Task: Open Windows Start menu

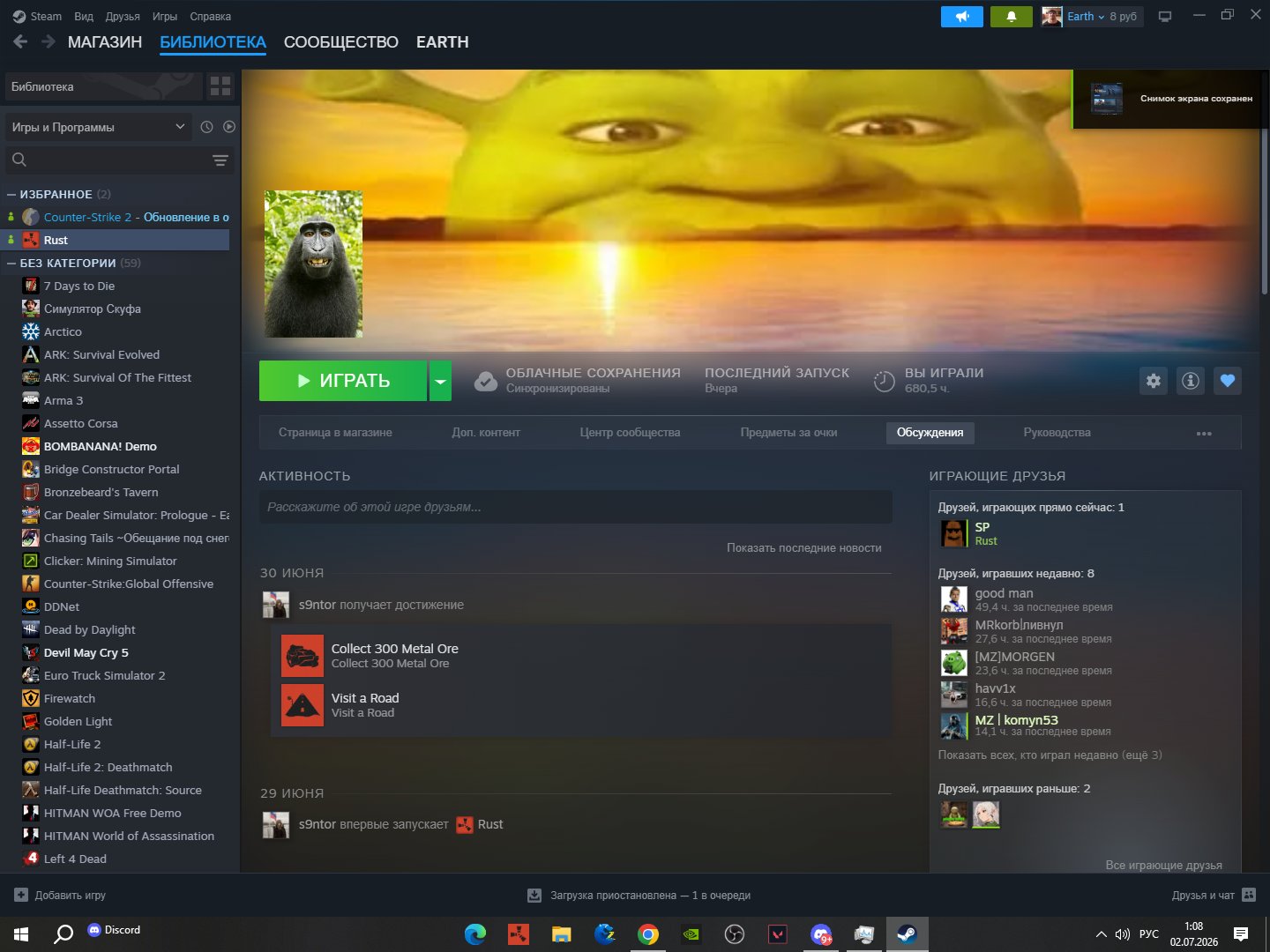Action: tap(21, 934)
